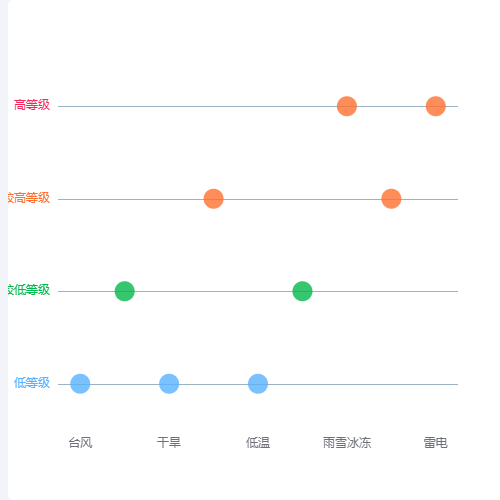The height and width of the screenshot is (500, 500).
Task: Click the blue 低等级 axis label
Action: (x=32, y=383)
